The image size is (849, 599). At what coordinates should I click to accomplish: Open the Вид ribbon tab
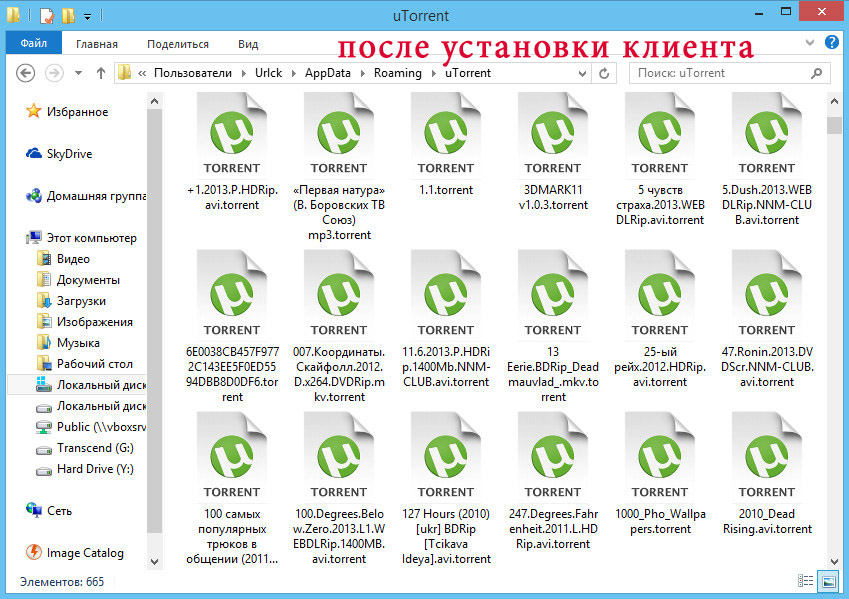(248, 44)
